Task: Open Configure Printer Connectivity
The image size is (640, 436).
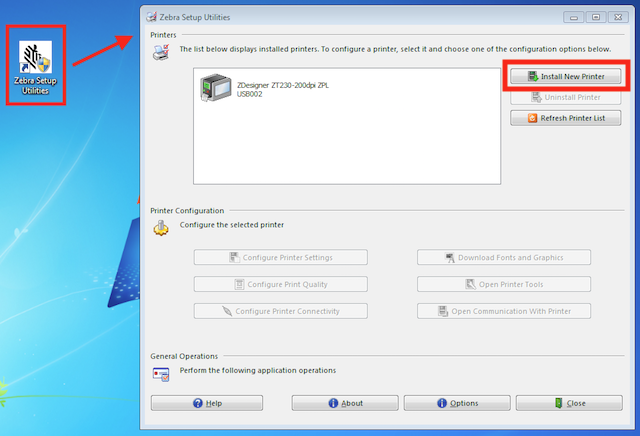Action: tap(281, 311)
